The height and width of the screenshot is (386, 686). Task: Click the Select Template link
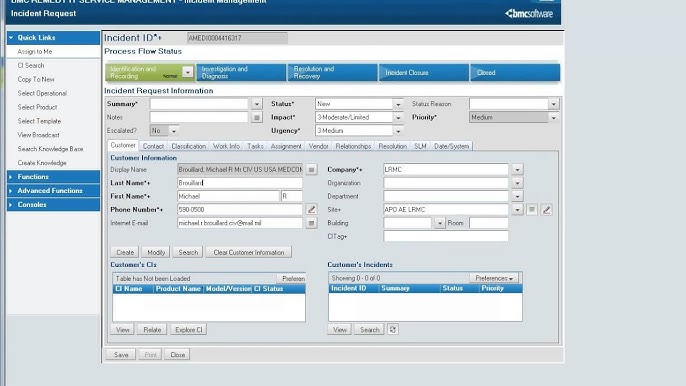39,121
